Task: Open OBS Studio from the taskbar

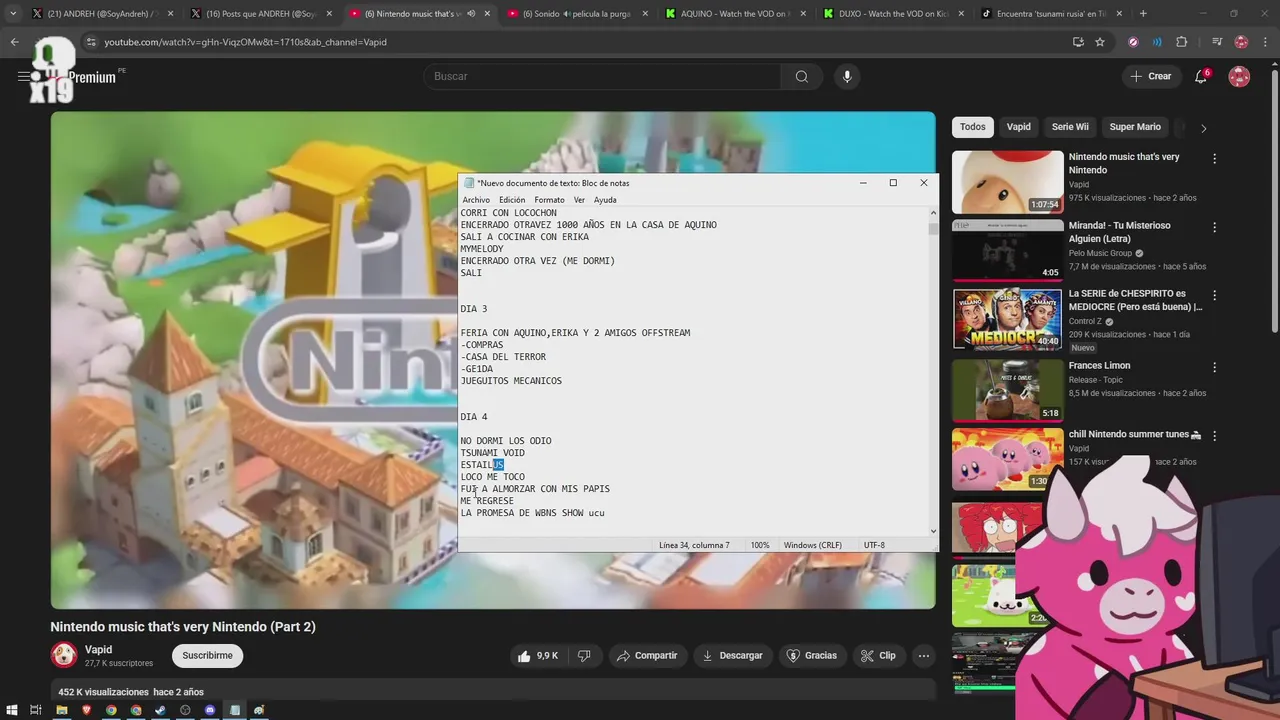Action: 185,710
